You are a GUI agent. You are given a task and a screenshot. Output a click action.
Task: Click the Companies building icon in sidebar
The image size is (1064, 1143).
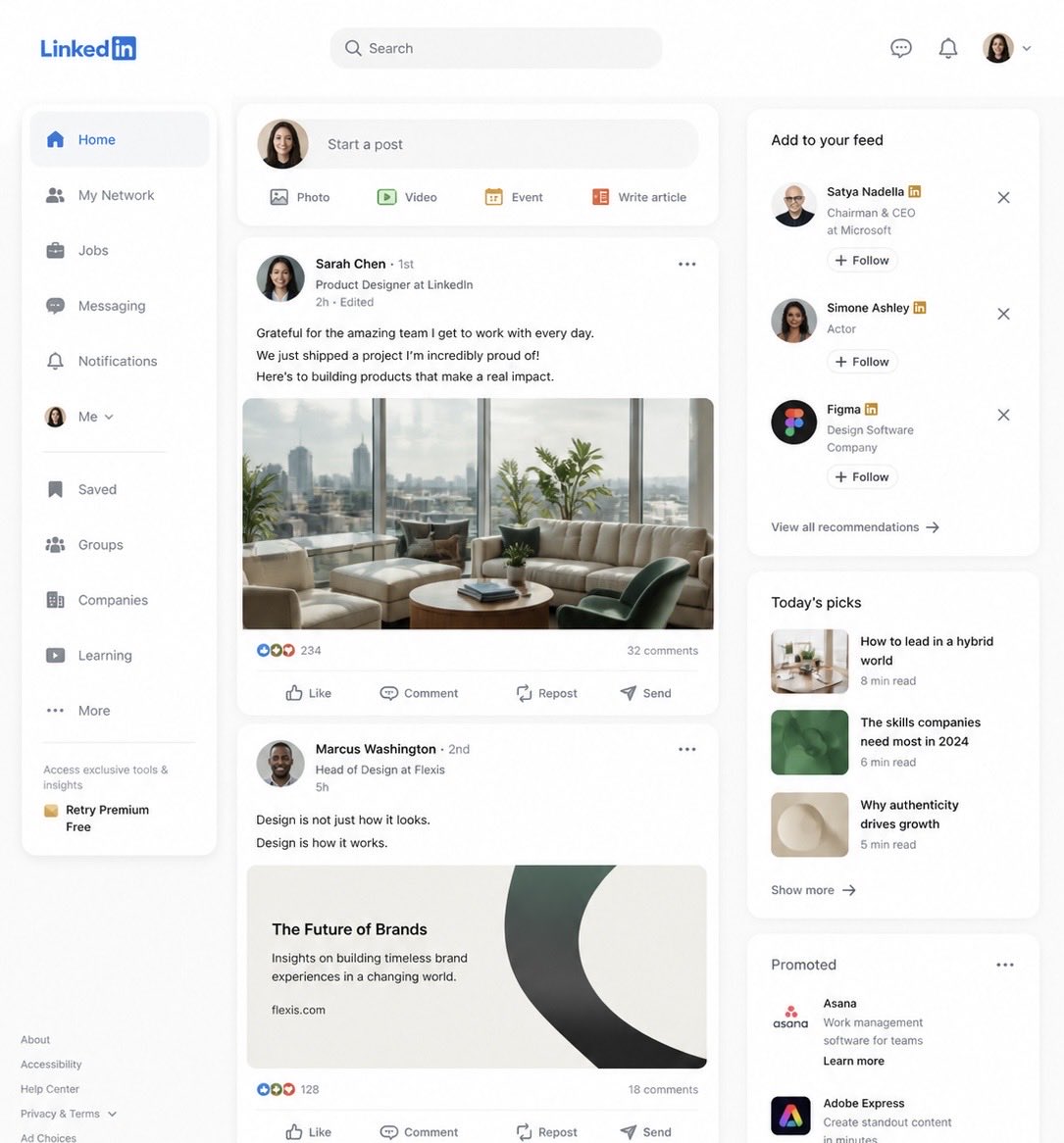[56, 600]
